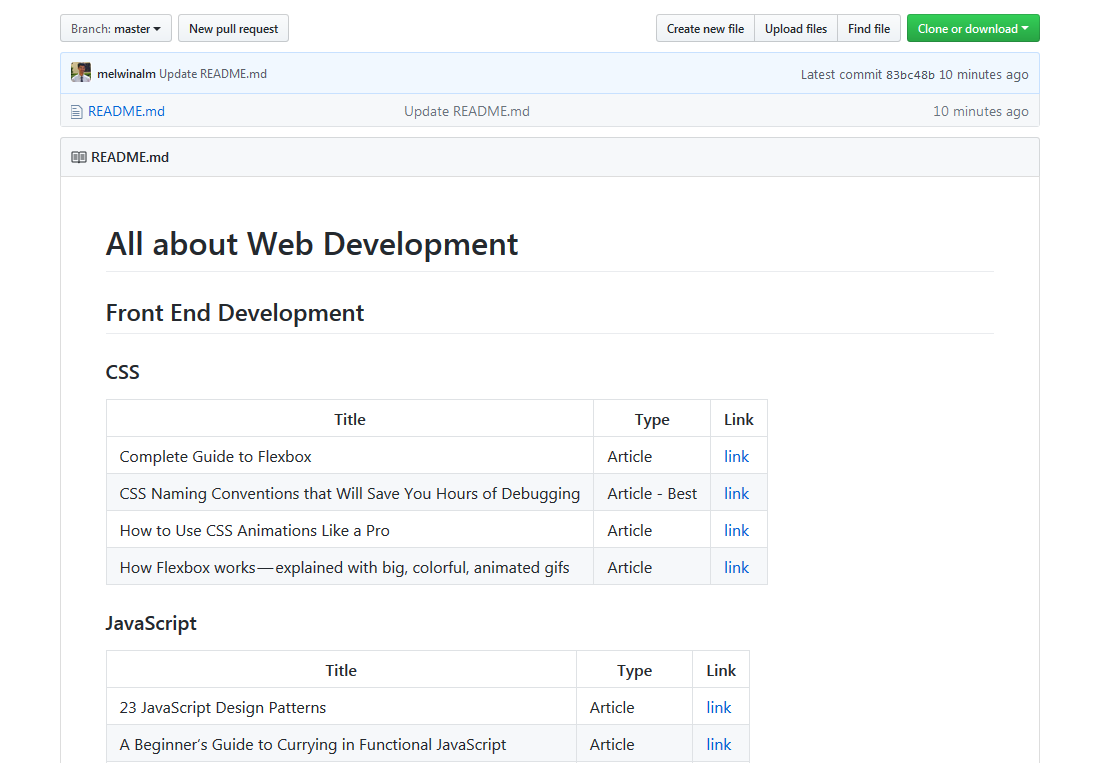Viewport: 1106px width, 763px height.
Task: Click melwinalm's username link
Action: 128,73
